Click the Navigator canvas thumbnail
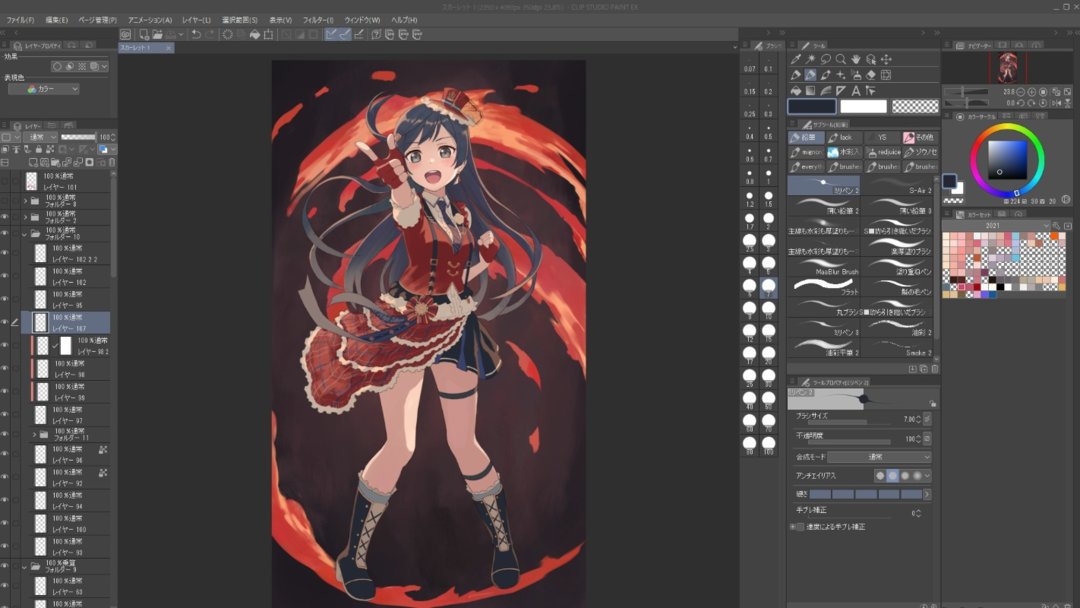1080x608 pixels. [x=1008, y=67]
